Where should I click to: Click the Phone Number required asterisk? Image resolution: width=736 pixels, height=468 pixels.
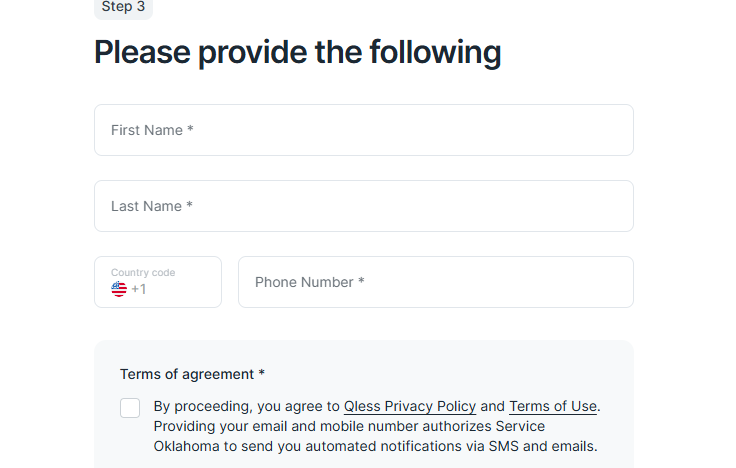click(x=361, y=281)
